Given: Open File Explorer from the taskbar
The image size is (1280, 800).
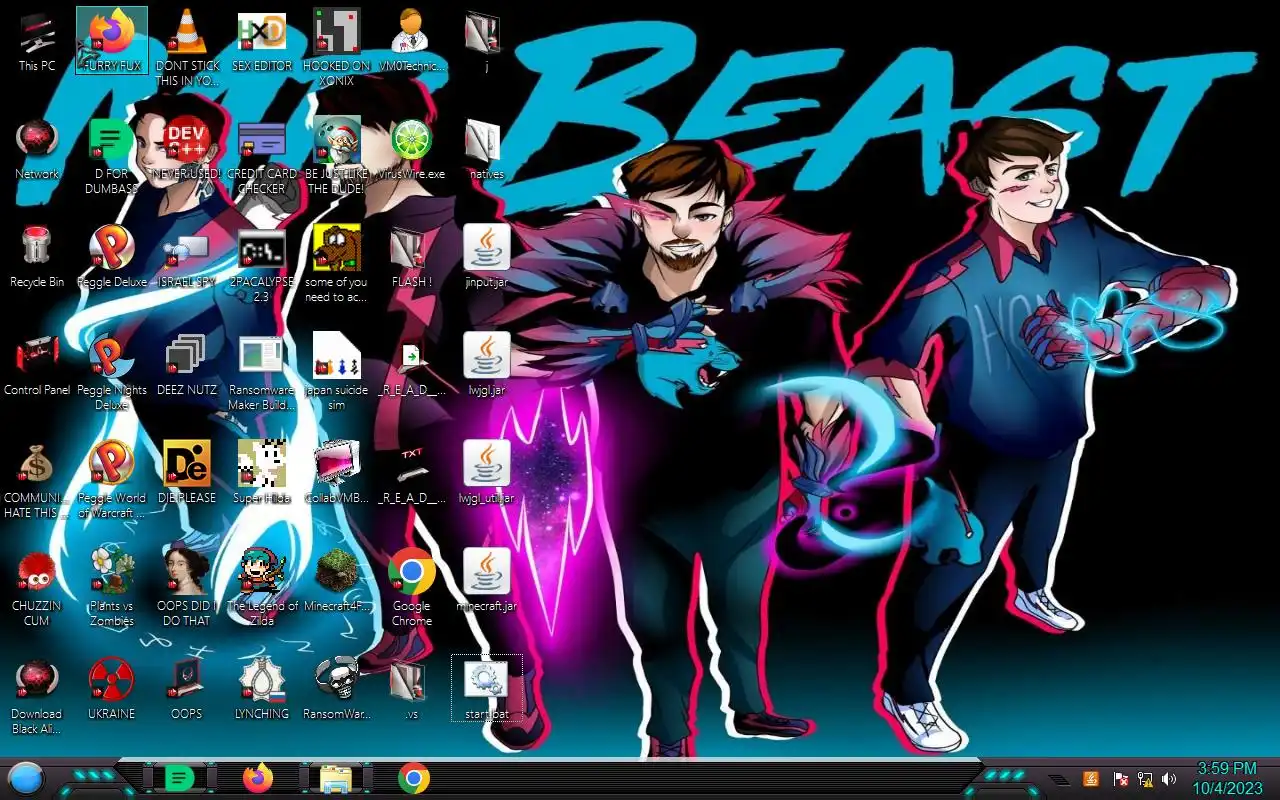Looking at the screenshot, I should (335, 778).
